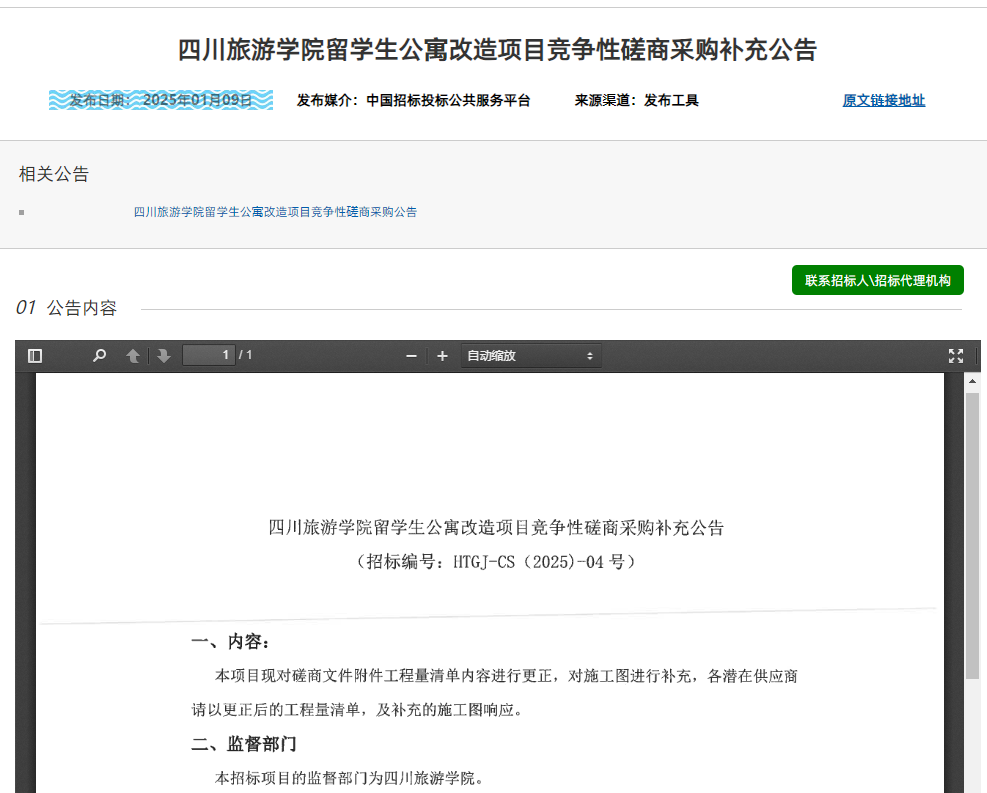
Task: Click 联系招标人\招标代理机构 button
Action: [x=877, y=280]
